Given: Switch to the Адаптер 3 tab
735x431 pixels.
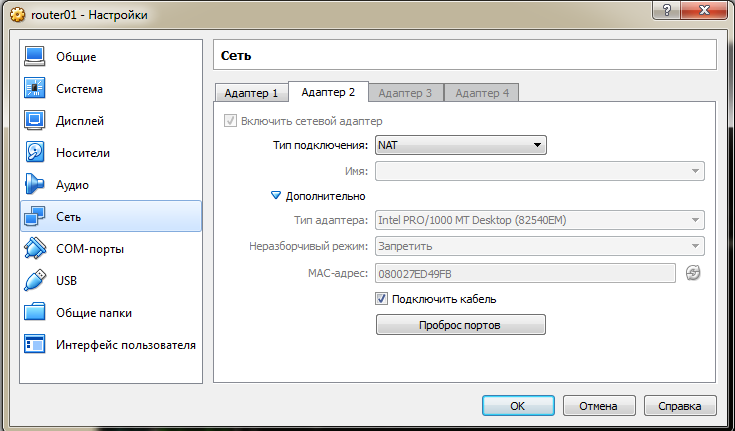Looking at the screenshot, I should (x=405, y=93).
